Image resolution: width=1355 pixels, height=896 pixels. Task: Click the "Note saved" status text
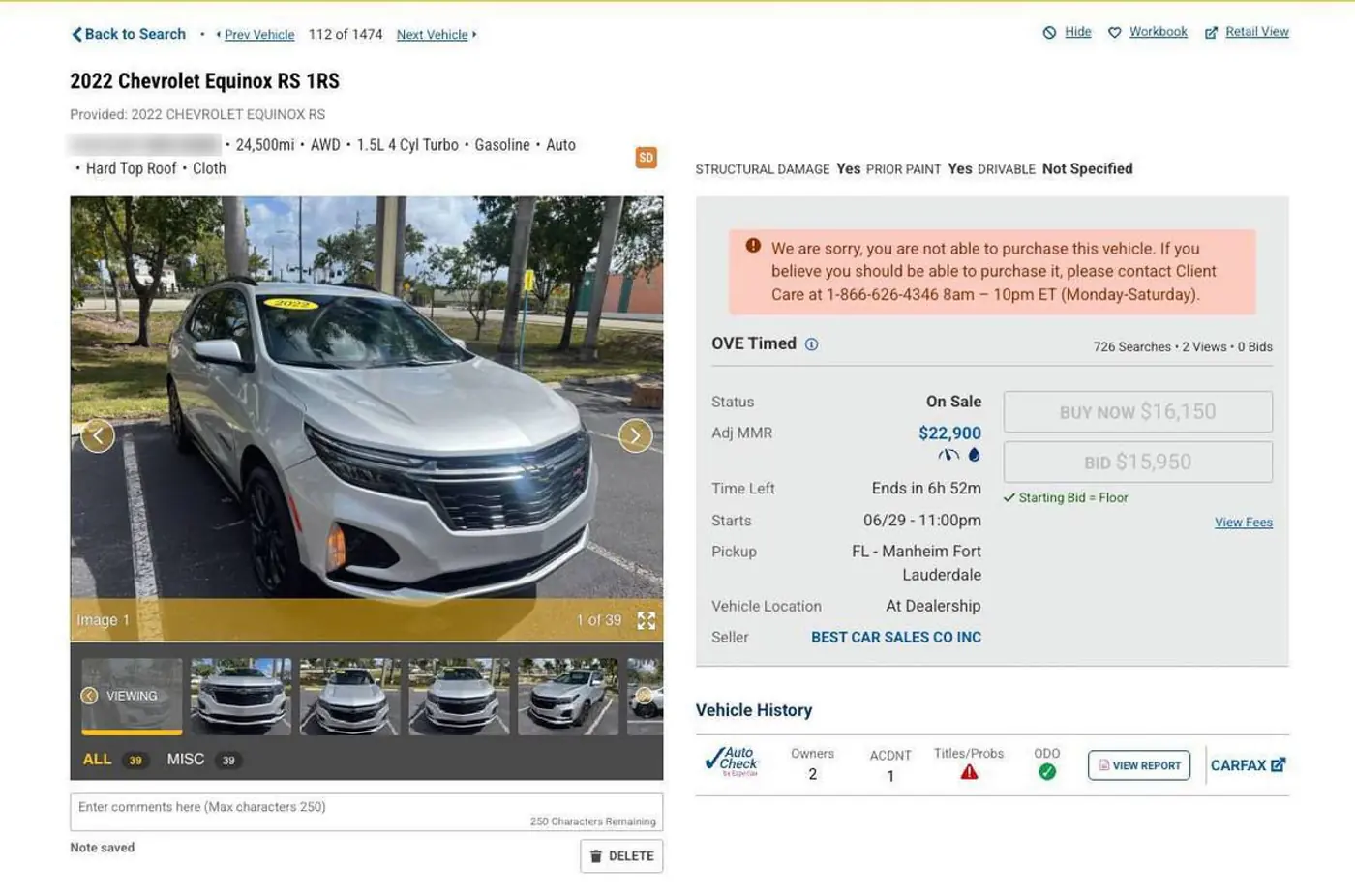point(103,848)
